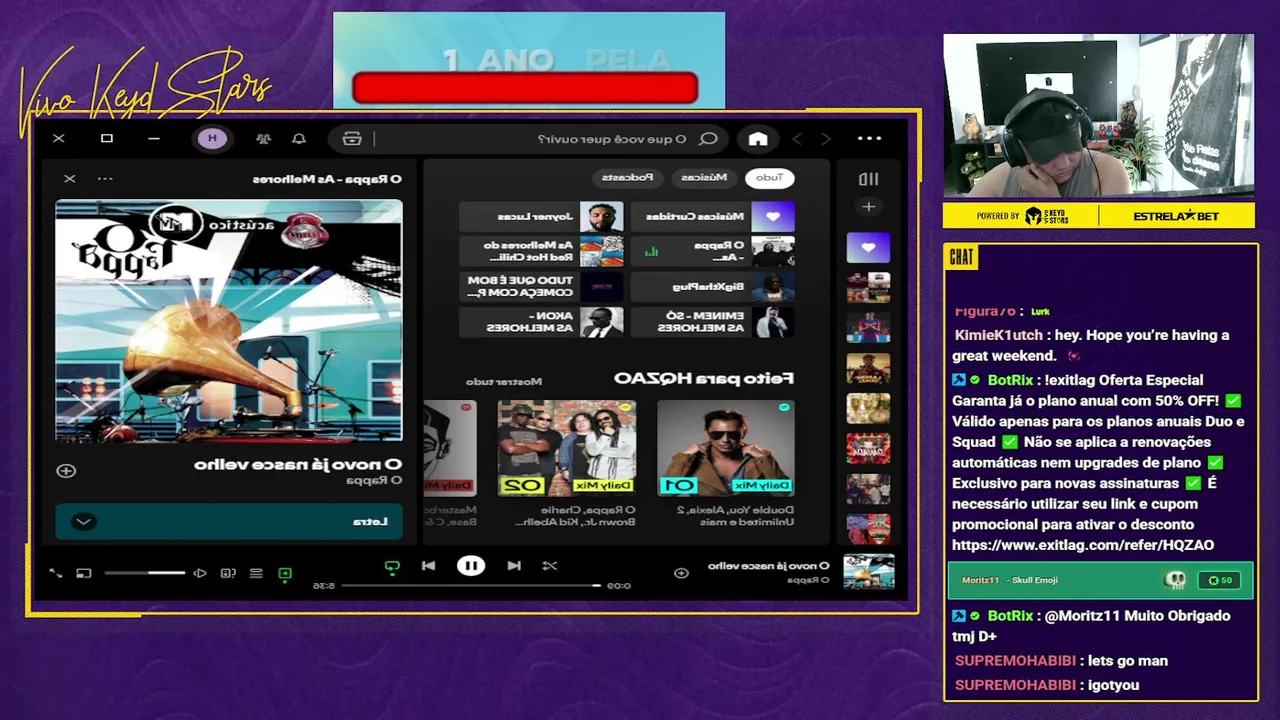Adjust the volume slider
This screenshot has width=1280, height=720.
(145, 573)
